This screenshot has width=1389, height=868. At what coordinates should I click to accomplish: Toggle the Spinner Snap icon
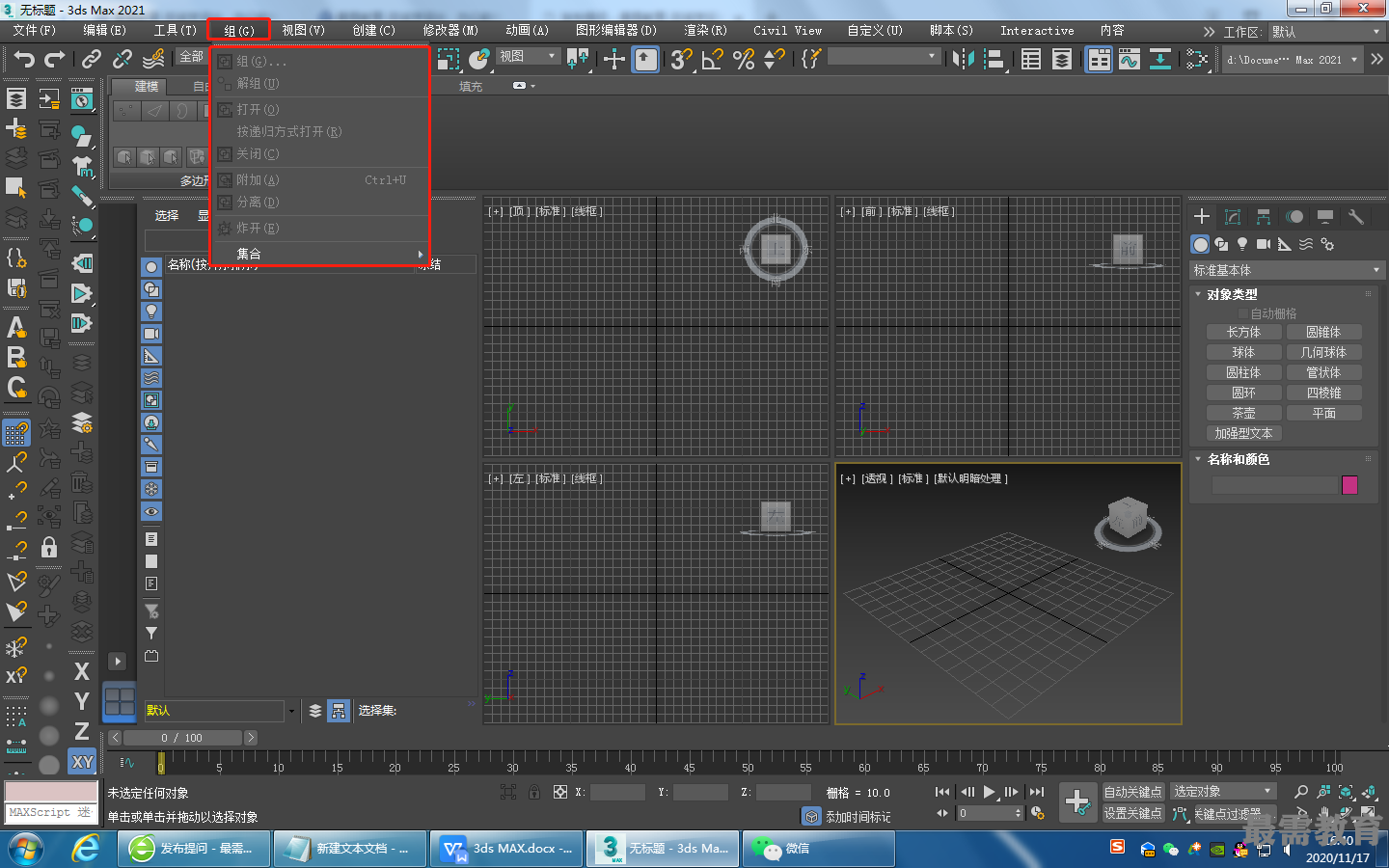pyautogui.click(x=775, y=60)
